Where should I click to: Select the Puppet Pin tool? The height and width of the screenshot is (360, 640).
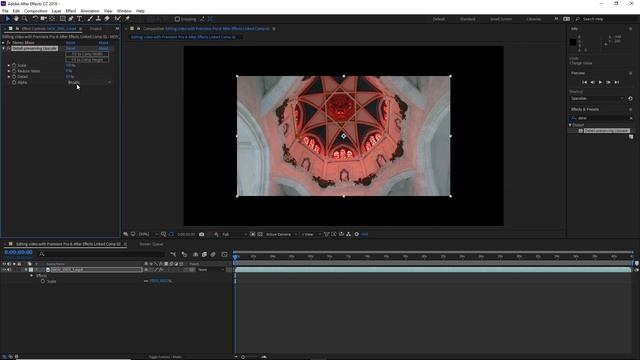(127, 19)
